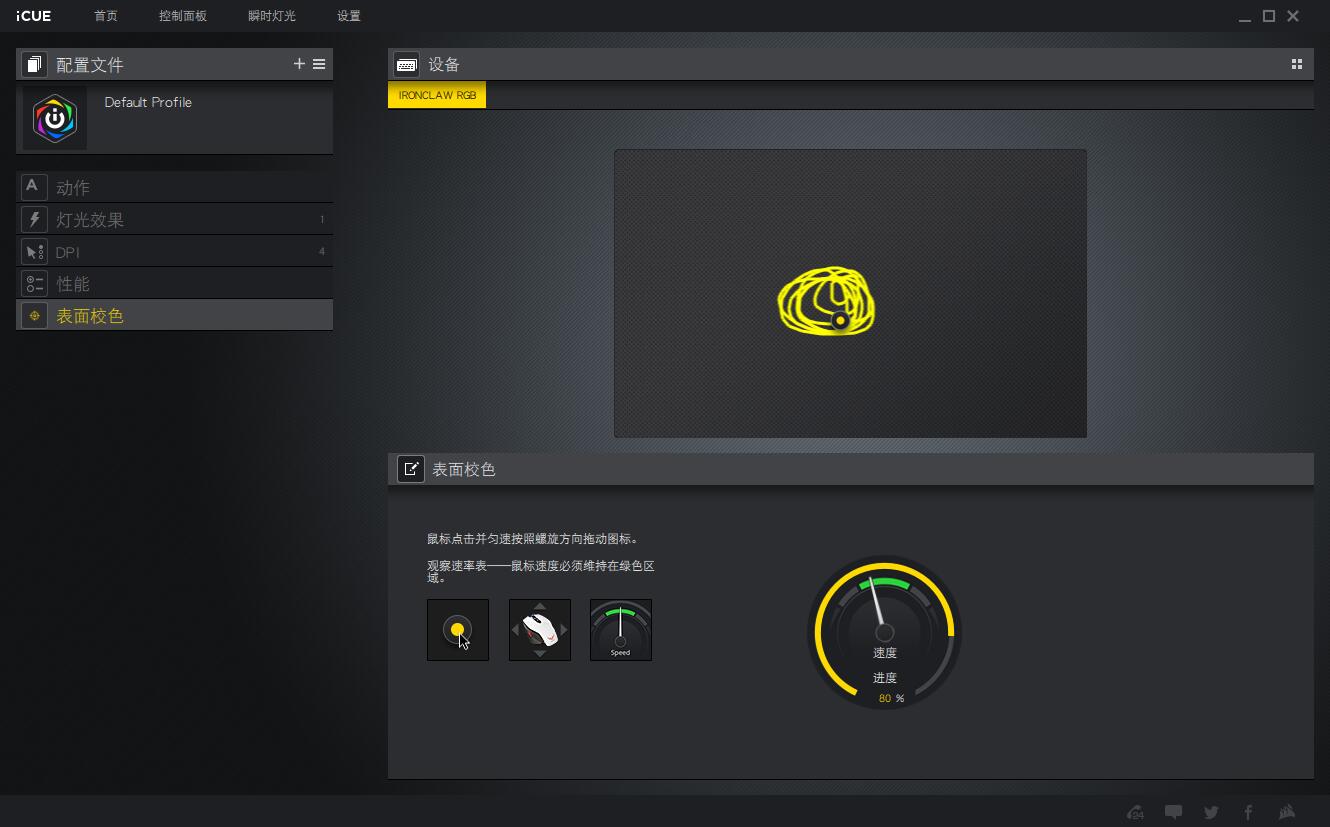Click the mouse movement directions thumbnail
This screenshot has width=1330, height=827.
[540, 630]
